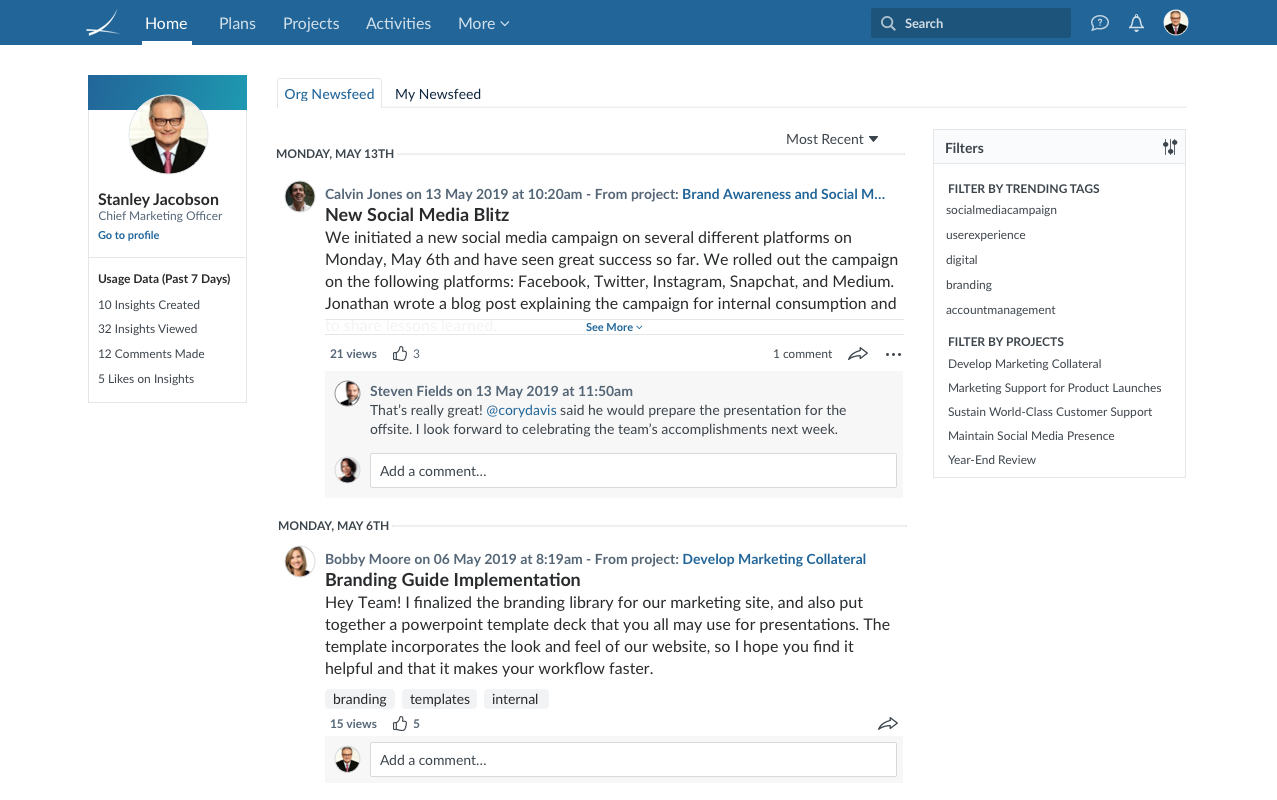Filter by branding trending tag

click(x=969, y=285)
